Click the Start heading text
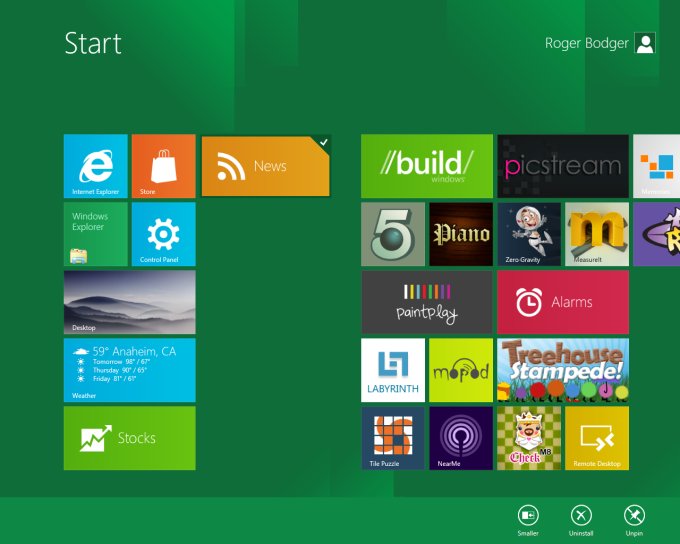The height and width of the screenshot is (544, 680). (93, 43)
